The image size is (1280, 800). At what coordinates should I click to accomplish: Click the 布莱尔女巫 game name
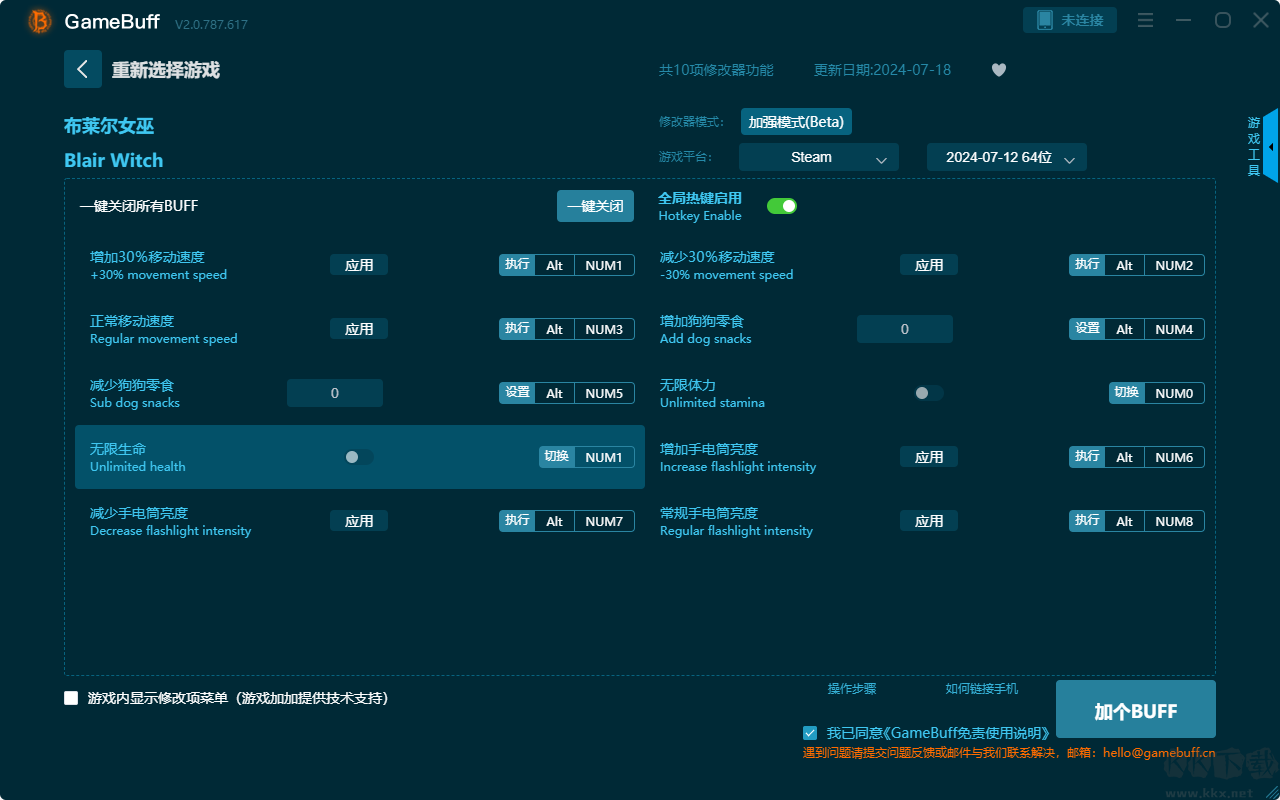point(109,126)
